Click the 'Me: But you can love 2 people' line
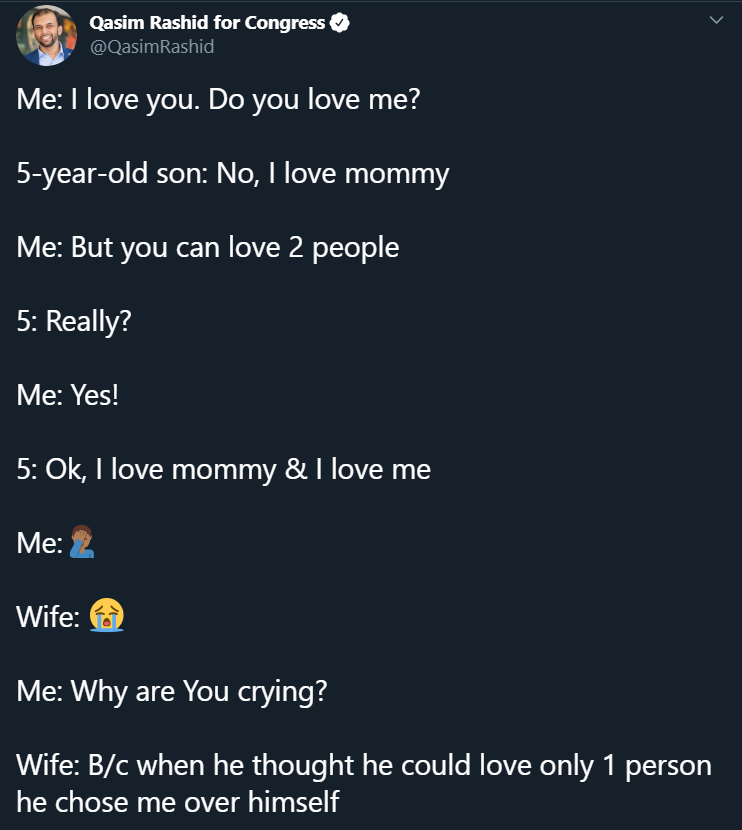This screenshot has width=742, height=830. pyautogui.click(x=207, y=248)
